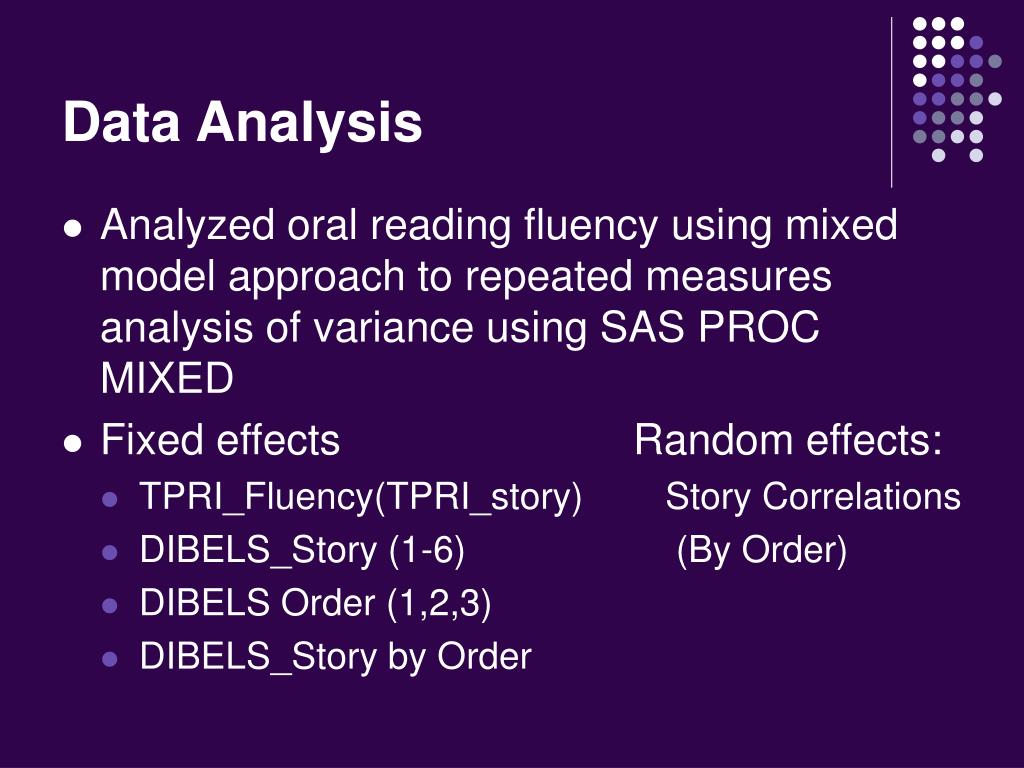The width and height of the screenshot is (1024, 768).
Task: Click the vertical divider line beside dots
Action: click(x=891, y=103)
